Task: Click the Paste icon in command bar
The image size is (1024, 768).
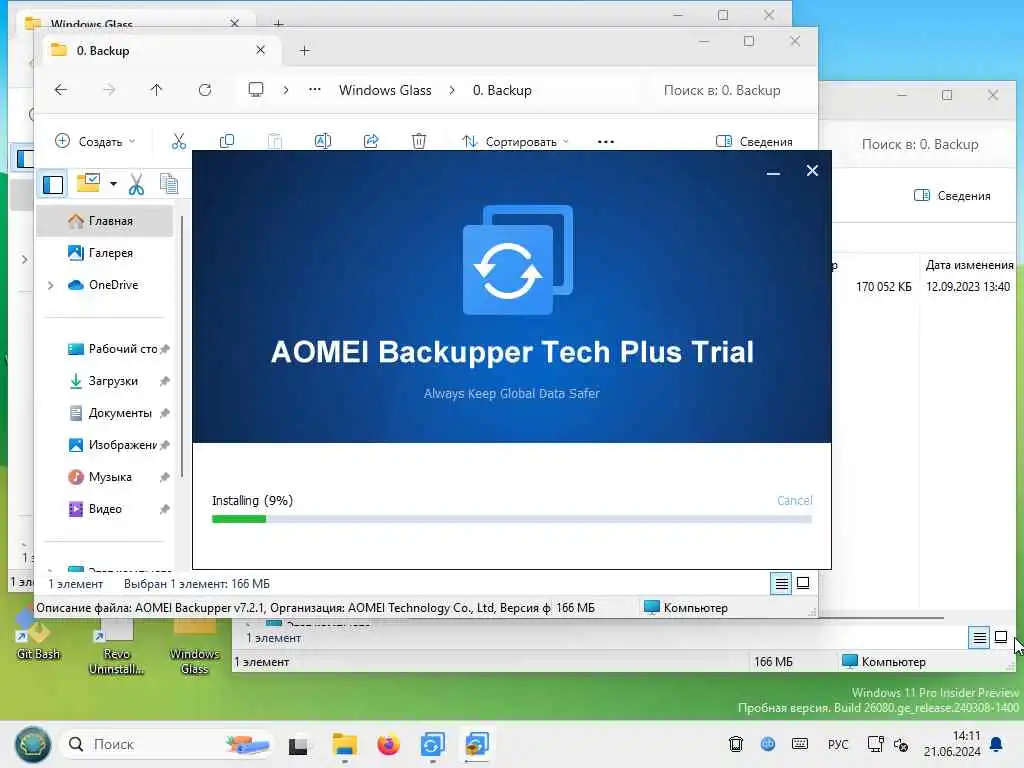Action: (275, 141)
